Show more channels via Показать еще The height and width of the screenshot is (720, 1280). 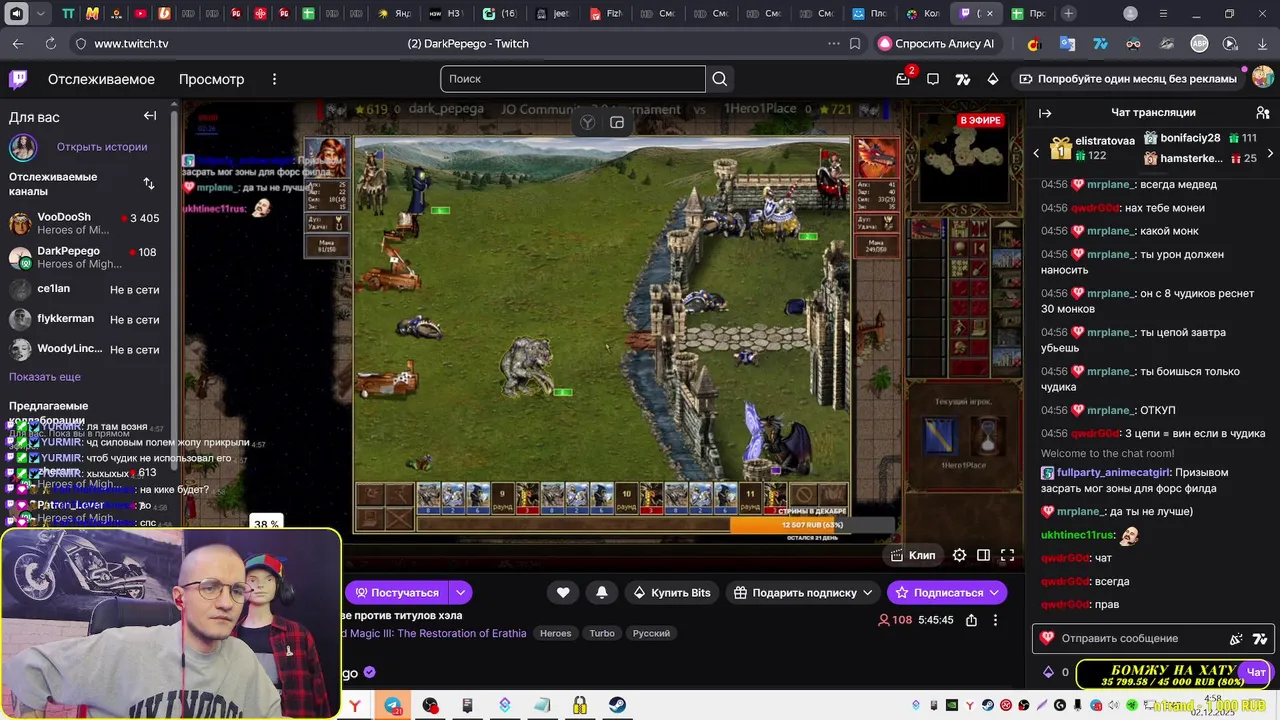pos(45,377)
